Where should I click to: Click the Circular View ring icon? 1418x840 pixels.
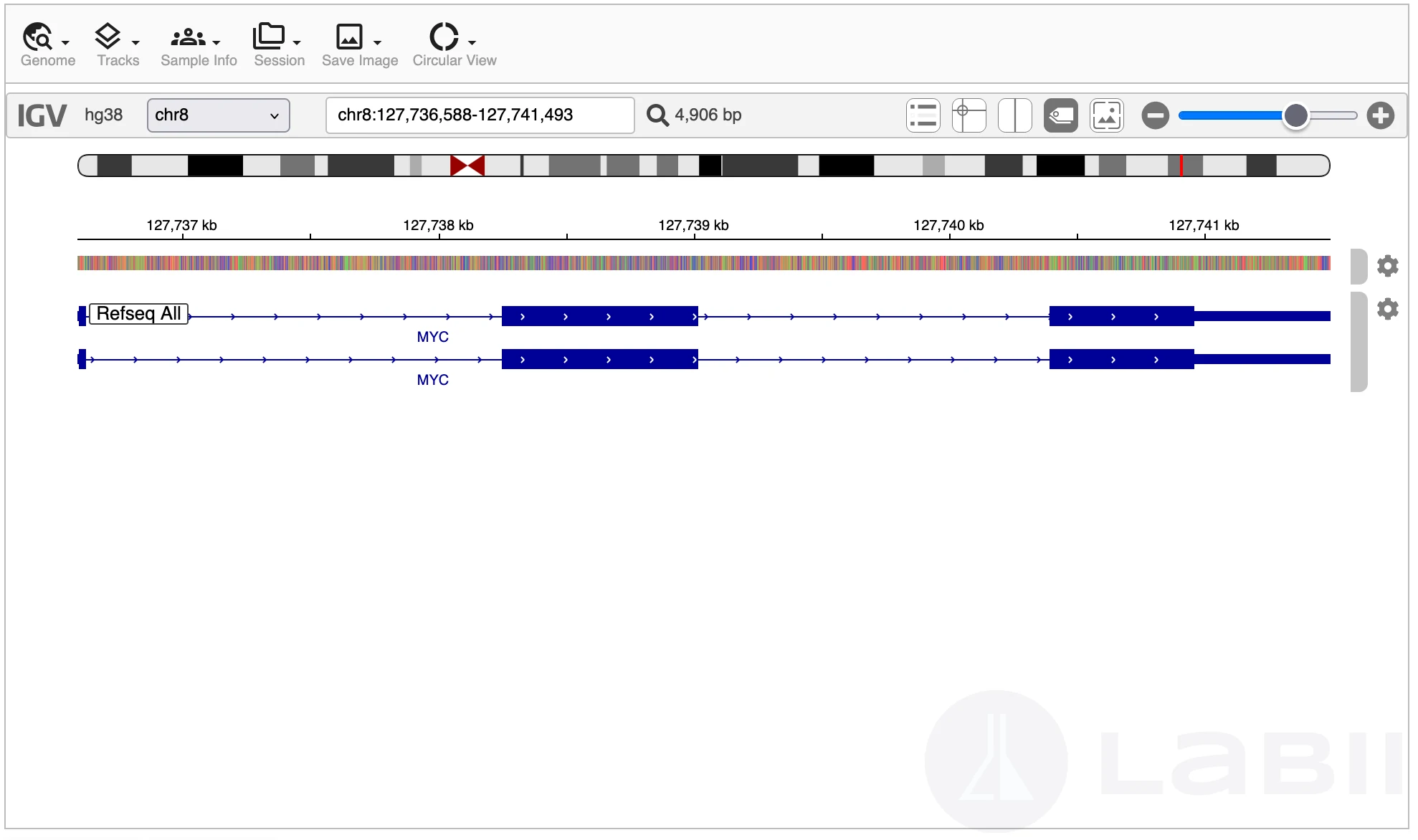click(x=444, y=36)
